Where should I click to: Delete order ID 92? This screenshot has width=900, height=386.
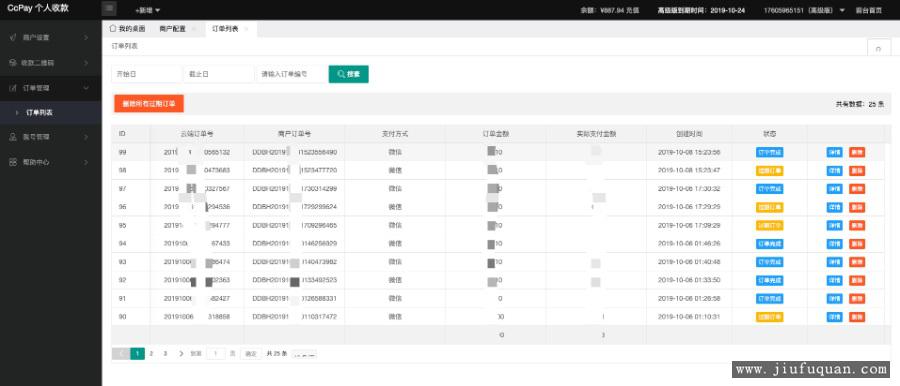point(857,280)
